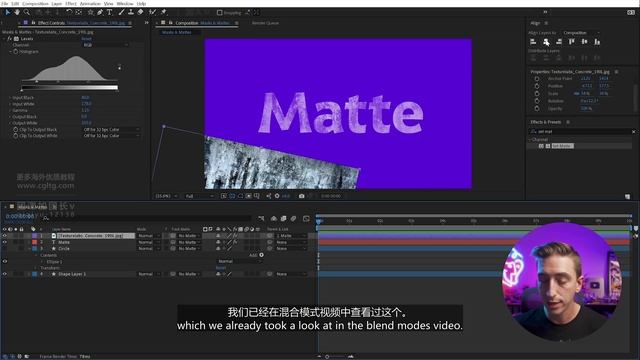Click the effects search input field
Viewport: 640px width, 360px height.
[x=583, y=132]
